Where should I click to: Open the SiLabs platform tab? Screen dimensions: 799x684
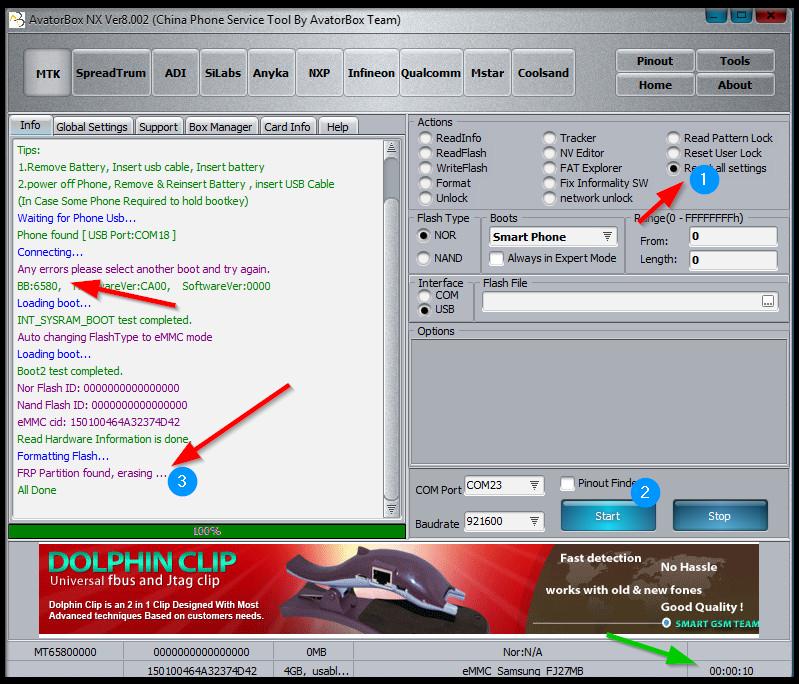[x=223, y=73]
